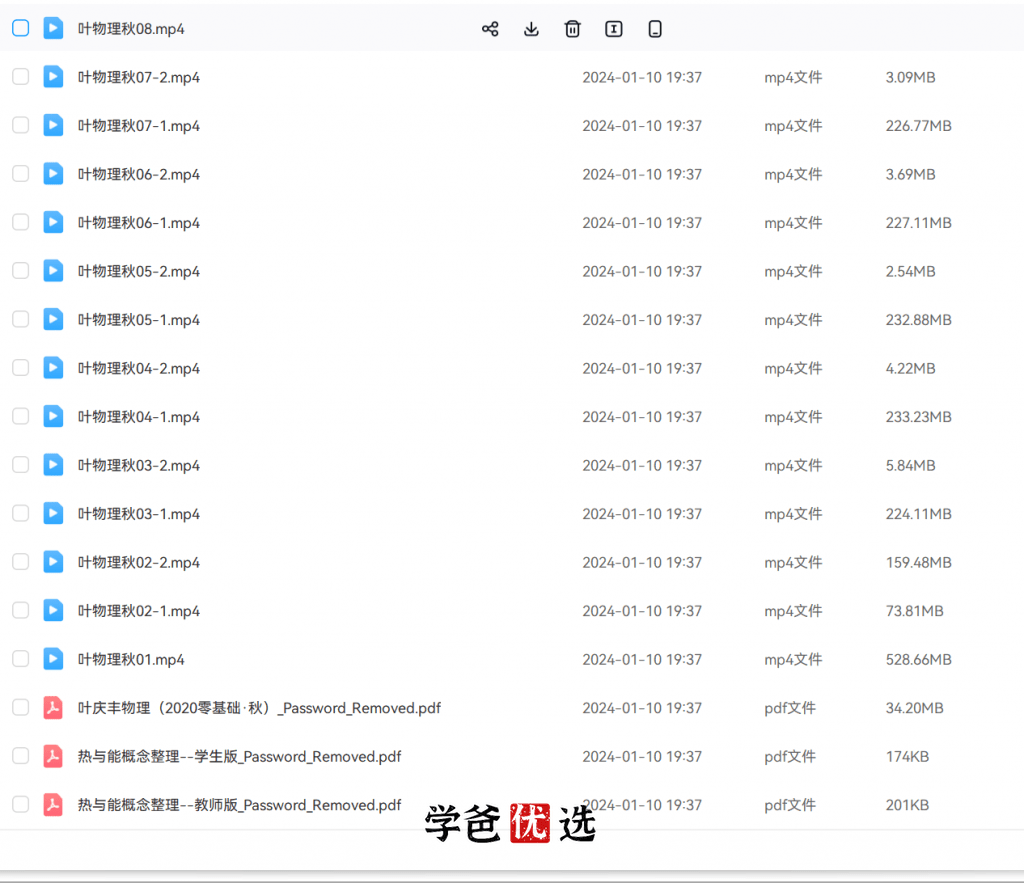Image resolution: width=1024 pixels, height=883 pixels.
Task: Click the PDF icon of 热与能概念整理--教师版
Action: tap(53, 805)
